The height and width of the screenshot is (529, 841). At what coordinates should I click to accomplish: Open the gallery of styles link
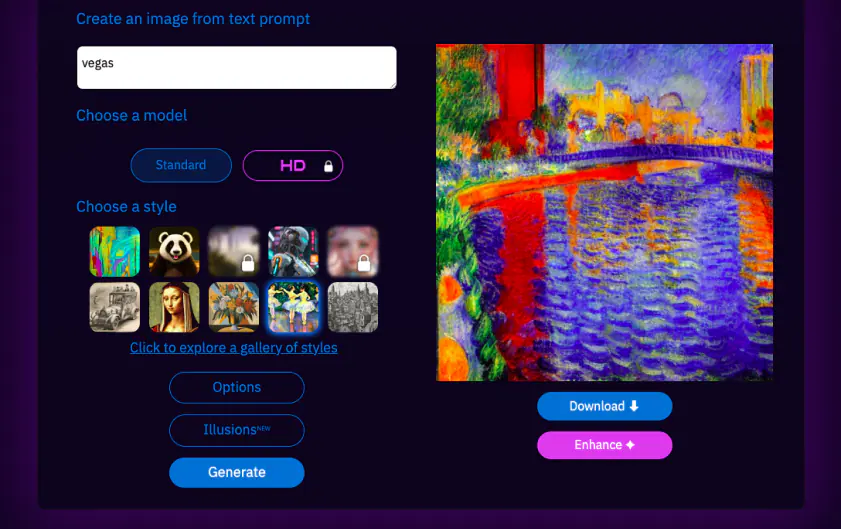[x=234, y=348]
